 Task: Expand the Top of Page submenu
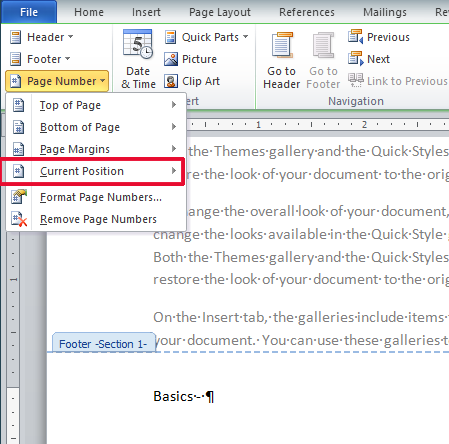(96, 105)
